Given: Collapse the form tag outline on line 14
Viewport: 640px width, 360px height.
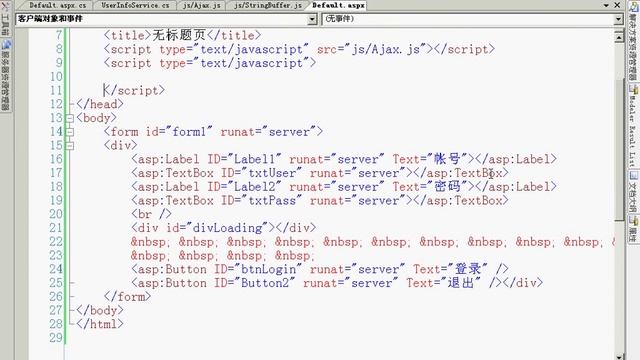Looking at the screenshot, I should pos(69,132).
